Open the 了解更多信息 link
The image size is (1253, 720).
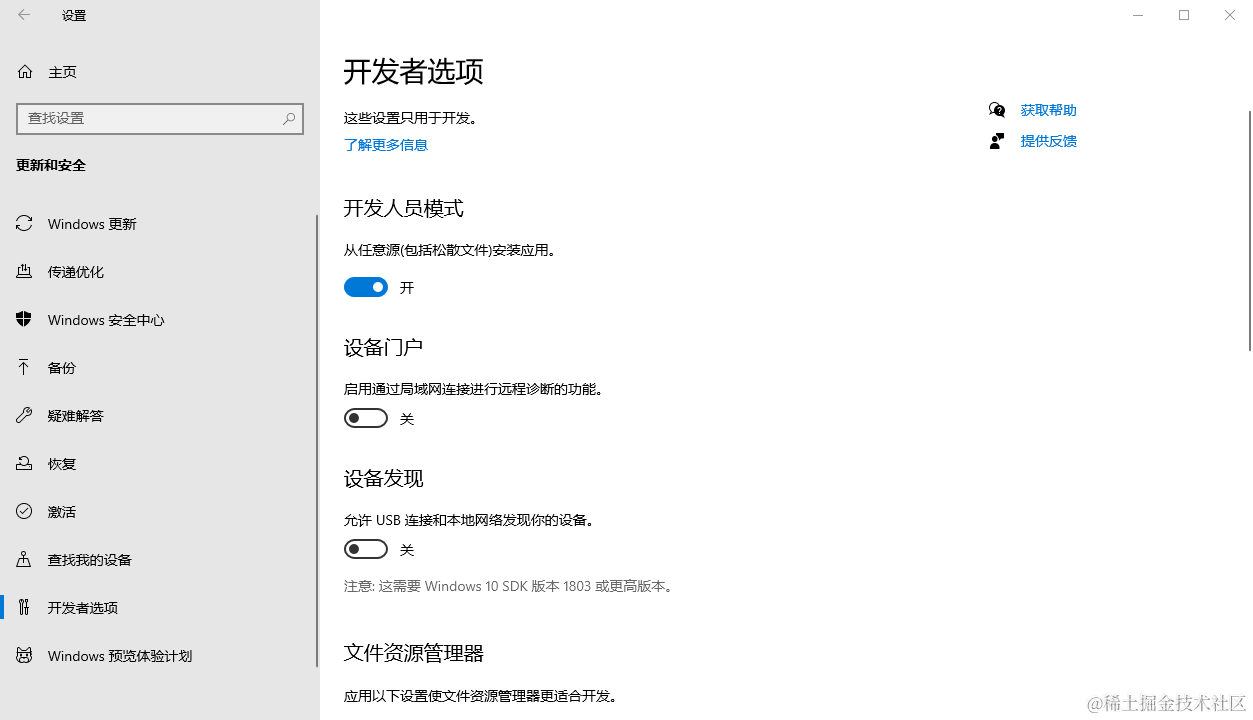pyautogui.click(x=386, y=144)
